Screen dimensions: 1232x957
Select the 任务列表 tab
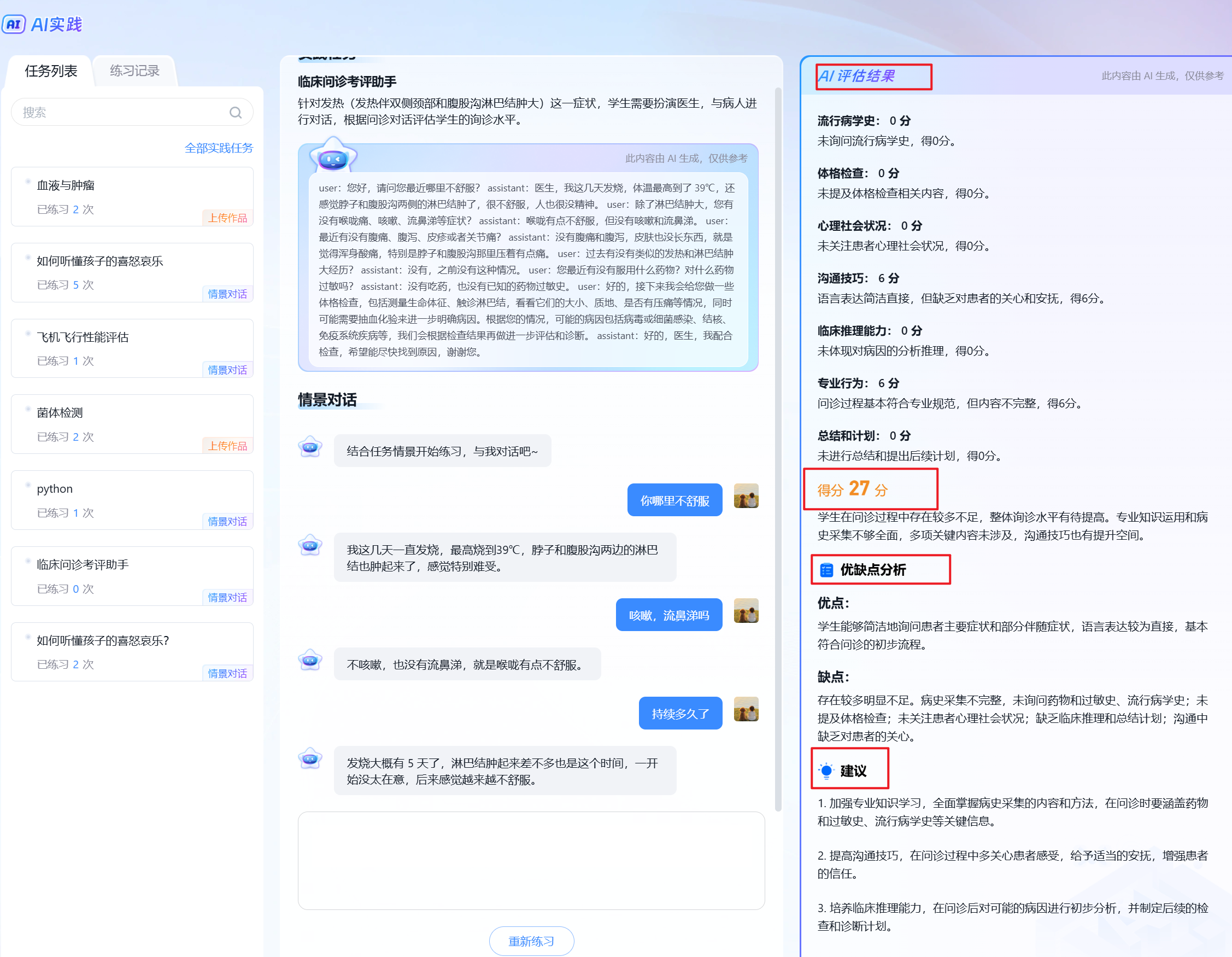(x=51, y=71)
